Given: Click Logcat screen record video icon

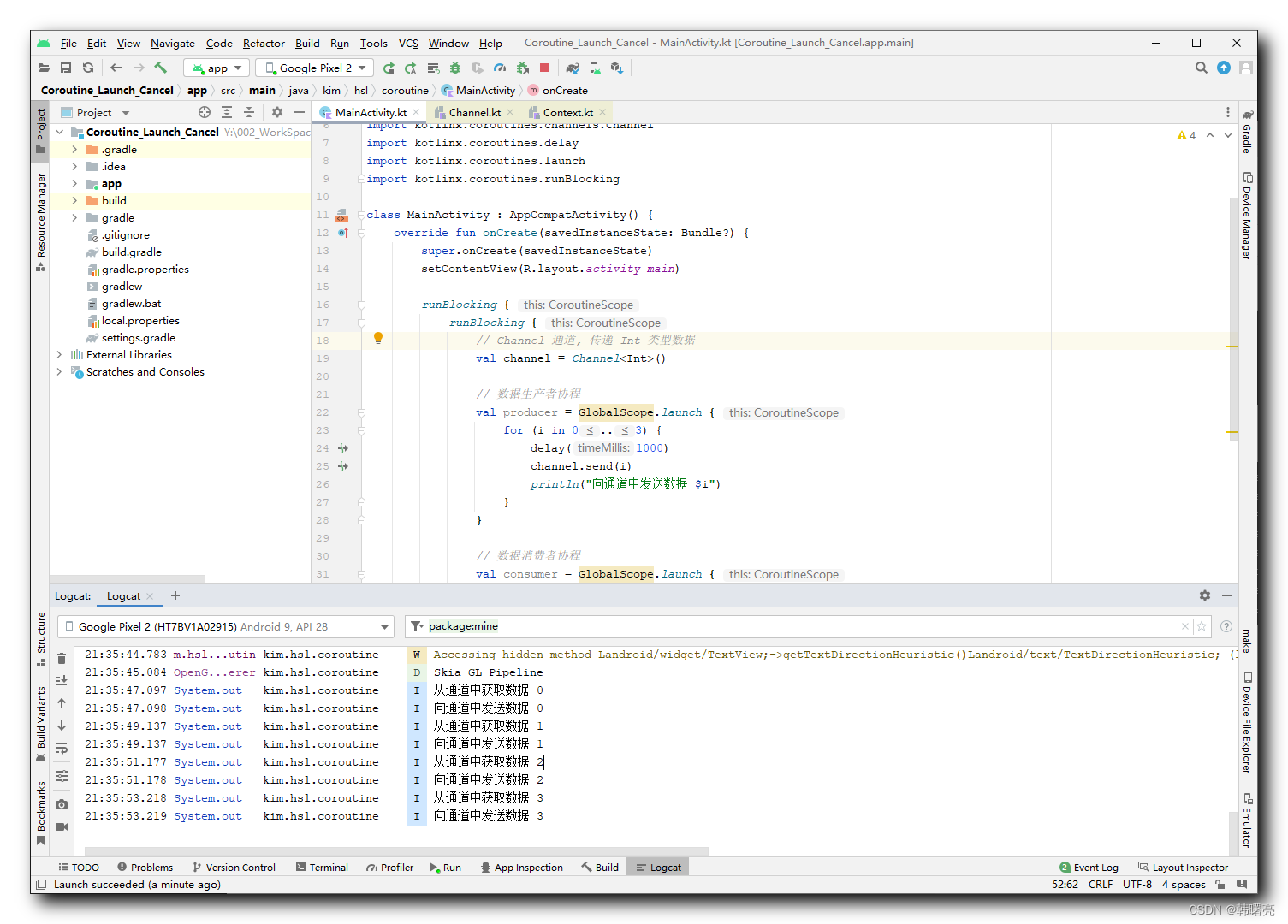Looking at the screenshot, I should [62, 827].
